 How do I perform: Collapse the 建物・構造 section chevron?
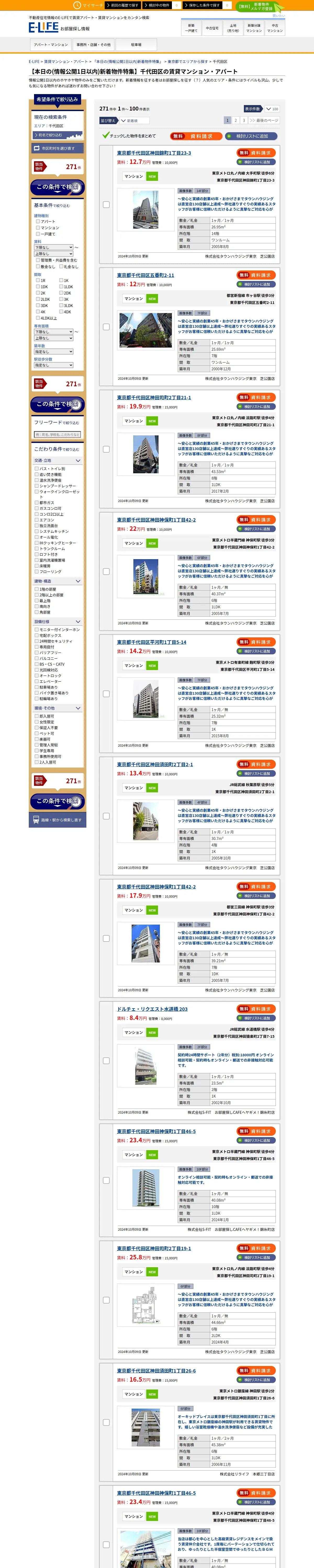pyautogui.click(x=78, y=581)
